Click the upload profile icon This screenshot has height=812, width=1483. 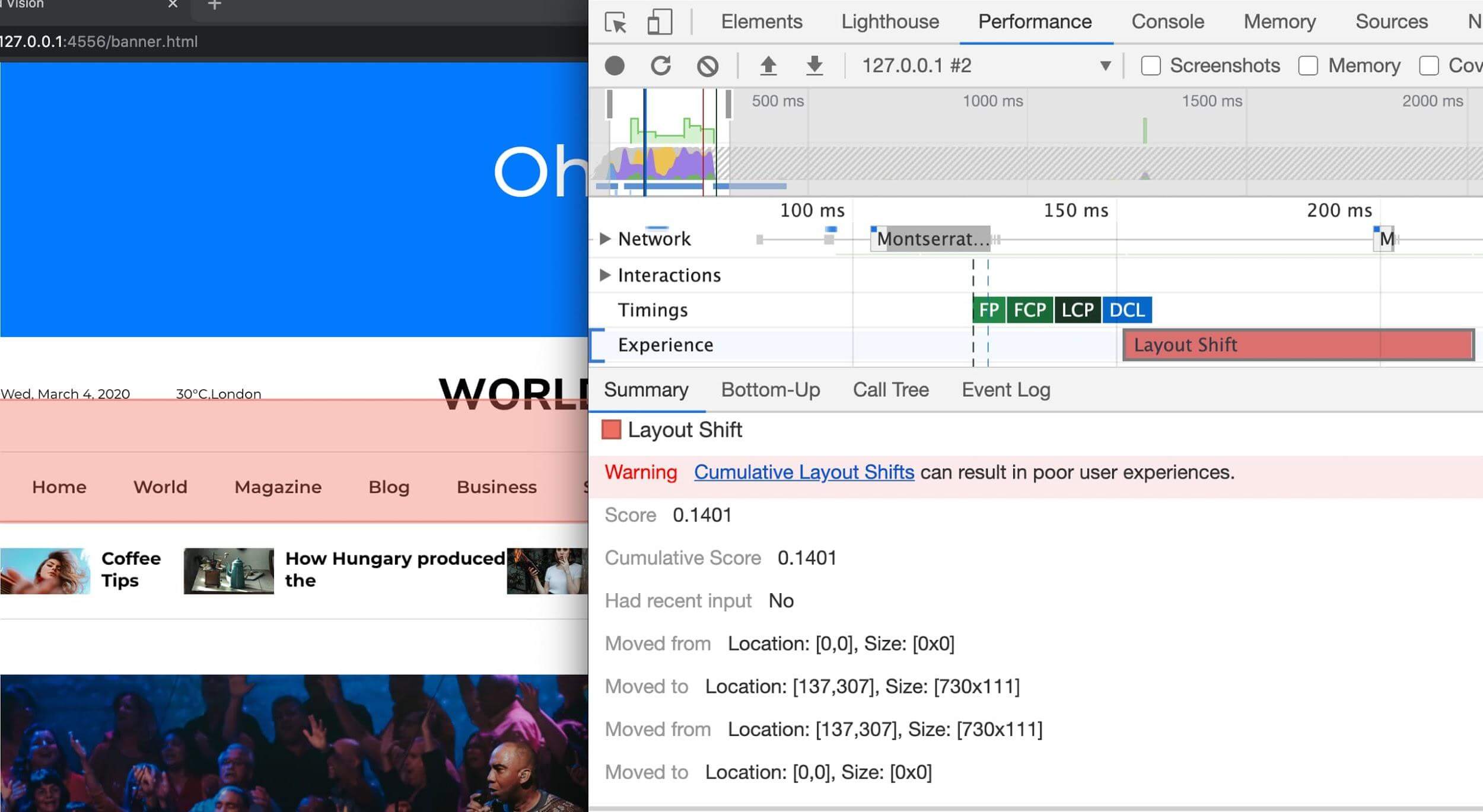click(x=768, y=66)
